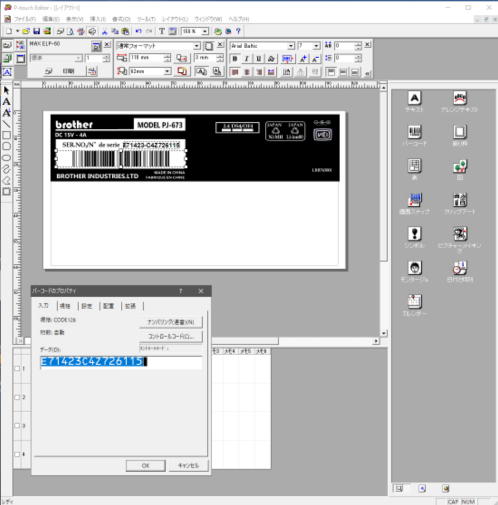Click the Control Code button in dialog
Viewport: 498px width, 505px height.
[x=171, y=337]
